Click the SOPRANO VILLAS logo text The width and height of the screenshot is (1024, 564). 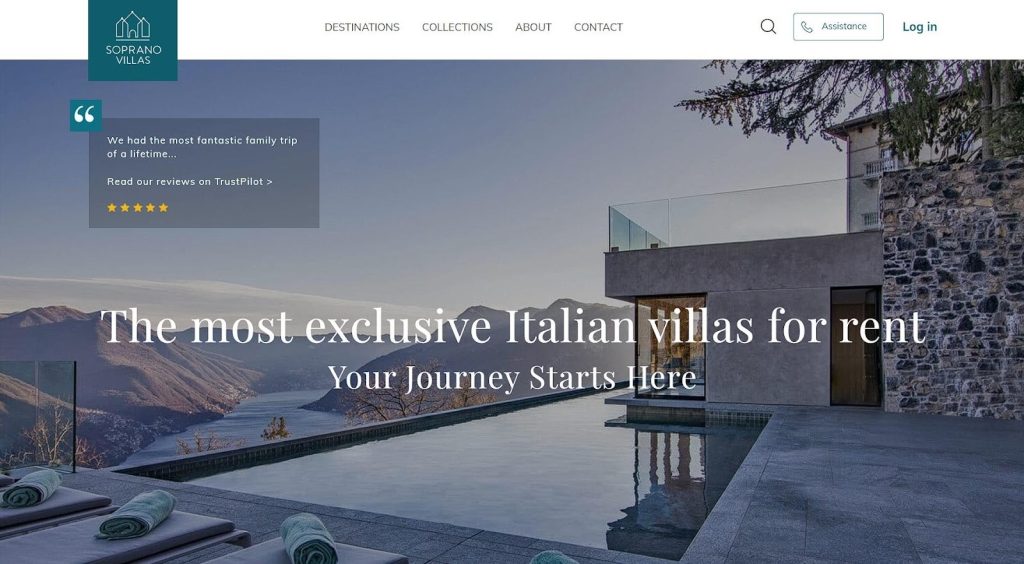(x=133, y=55)
